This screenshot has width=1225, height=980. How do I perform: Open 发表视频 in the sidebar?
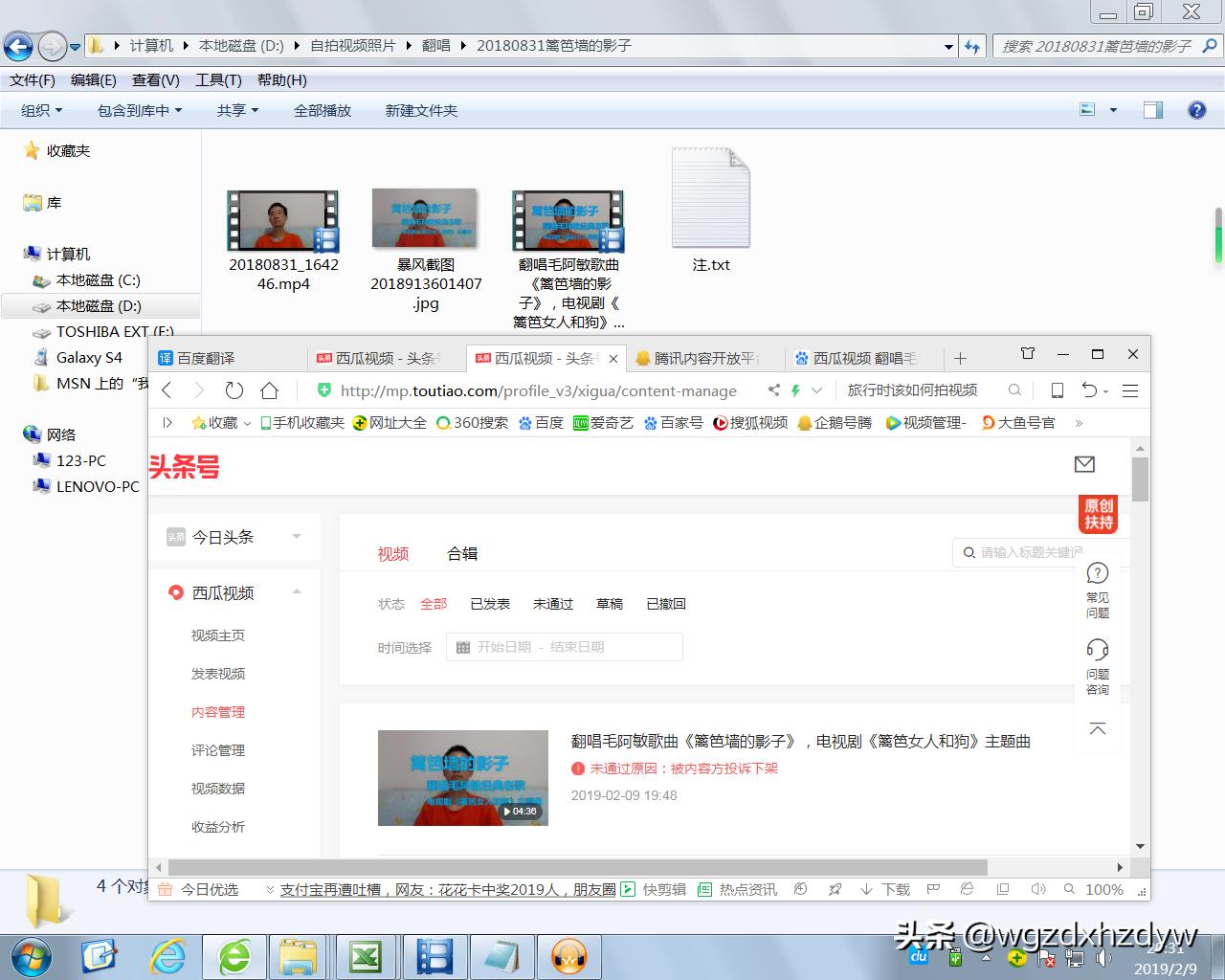pyautogui.click(x=218, y=674)
